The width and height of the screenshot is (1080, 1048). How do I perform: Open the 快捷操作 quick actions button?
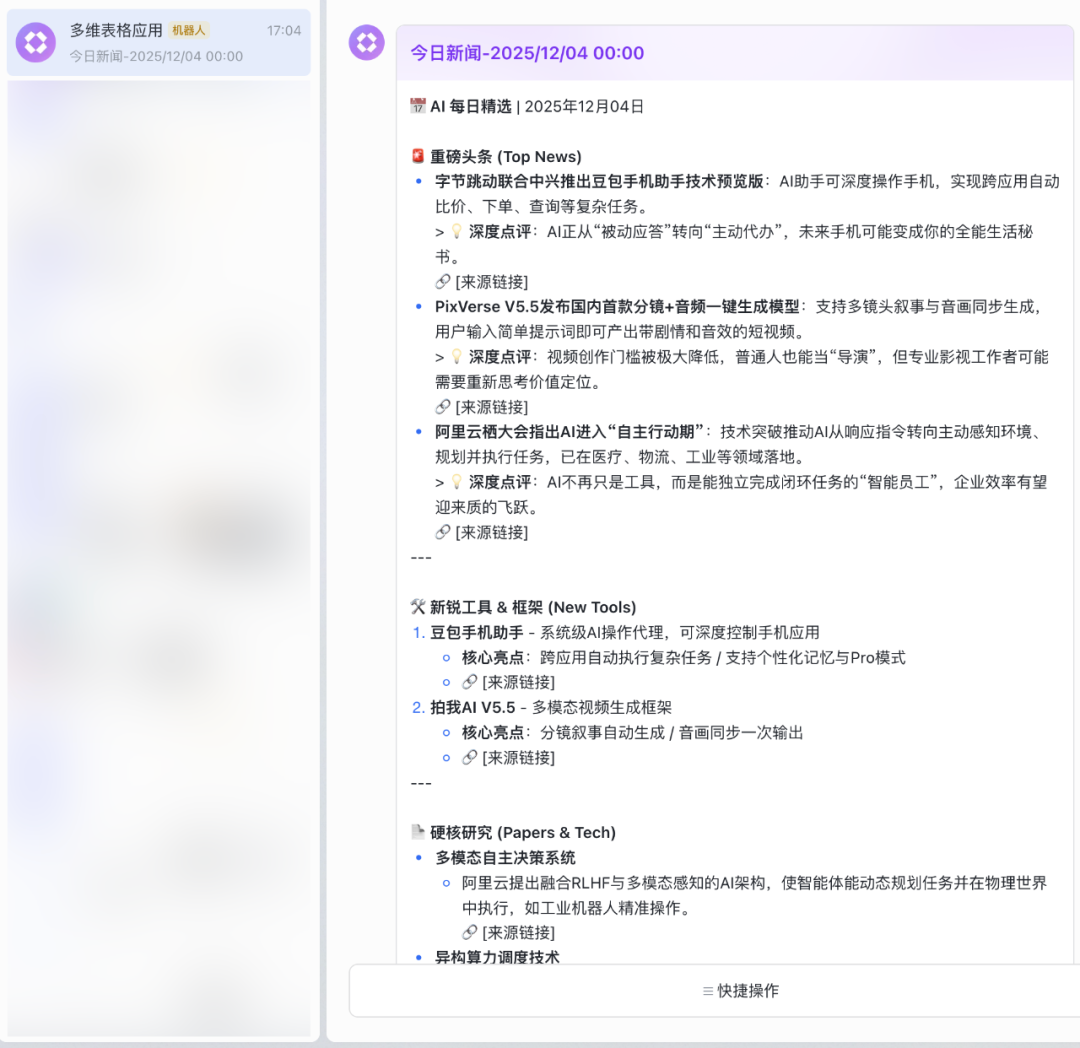pos(740,991)
